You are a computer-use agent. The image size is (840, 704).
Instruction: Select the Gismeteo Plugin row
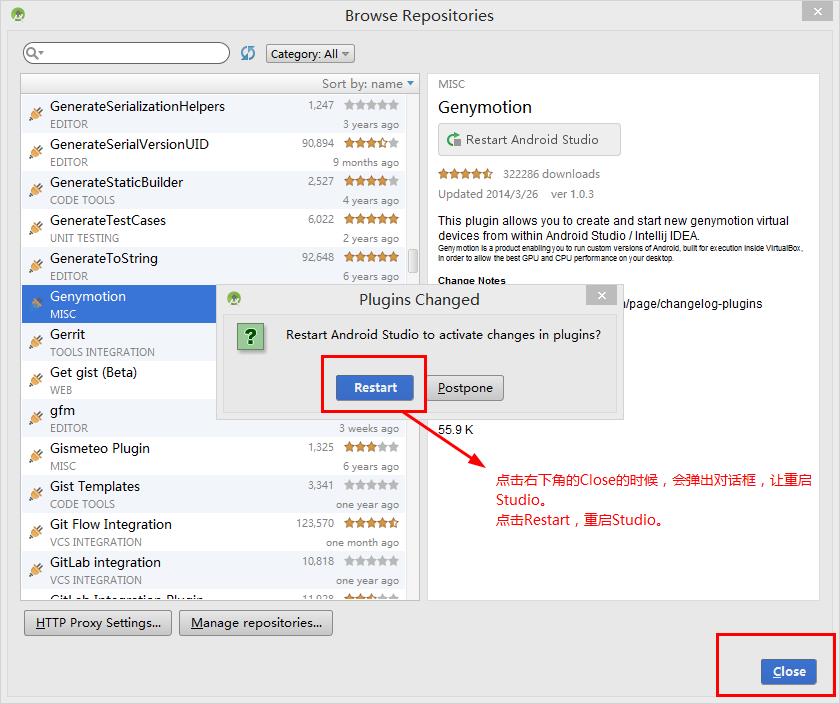(214, 456)
